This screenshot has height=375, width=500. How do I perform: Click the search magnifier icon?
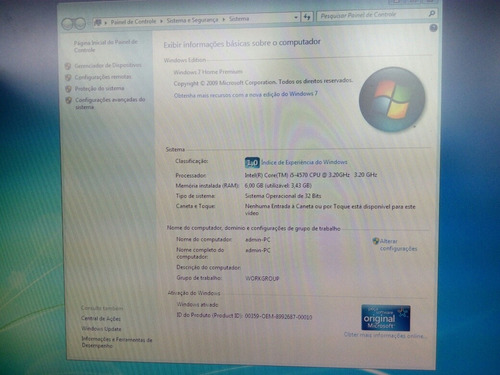pos(432,14)
